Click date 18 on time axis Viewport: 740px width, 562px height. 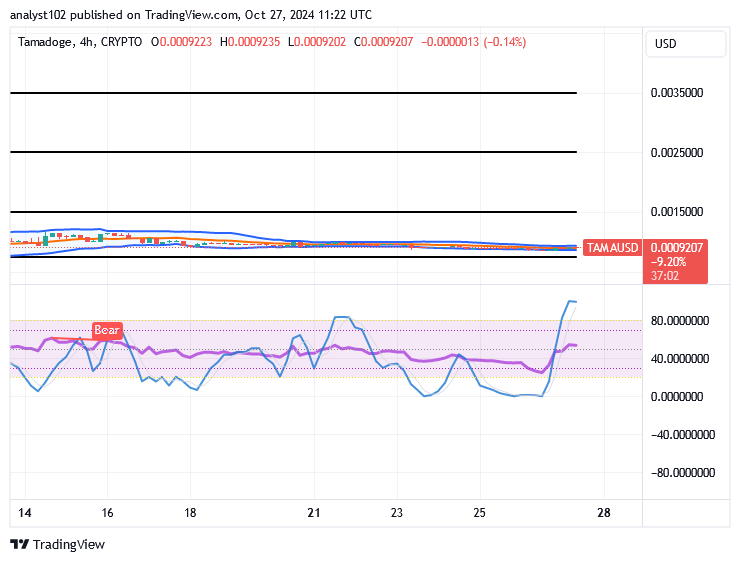(190, 512)
